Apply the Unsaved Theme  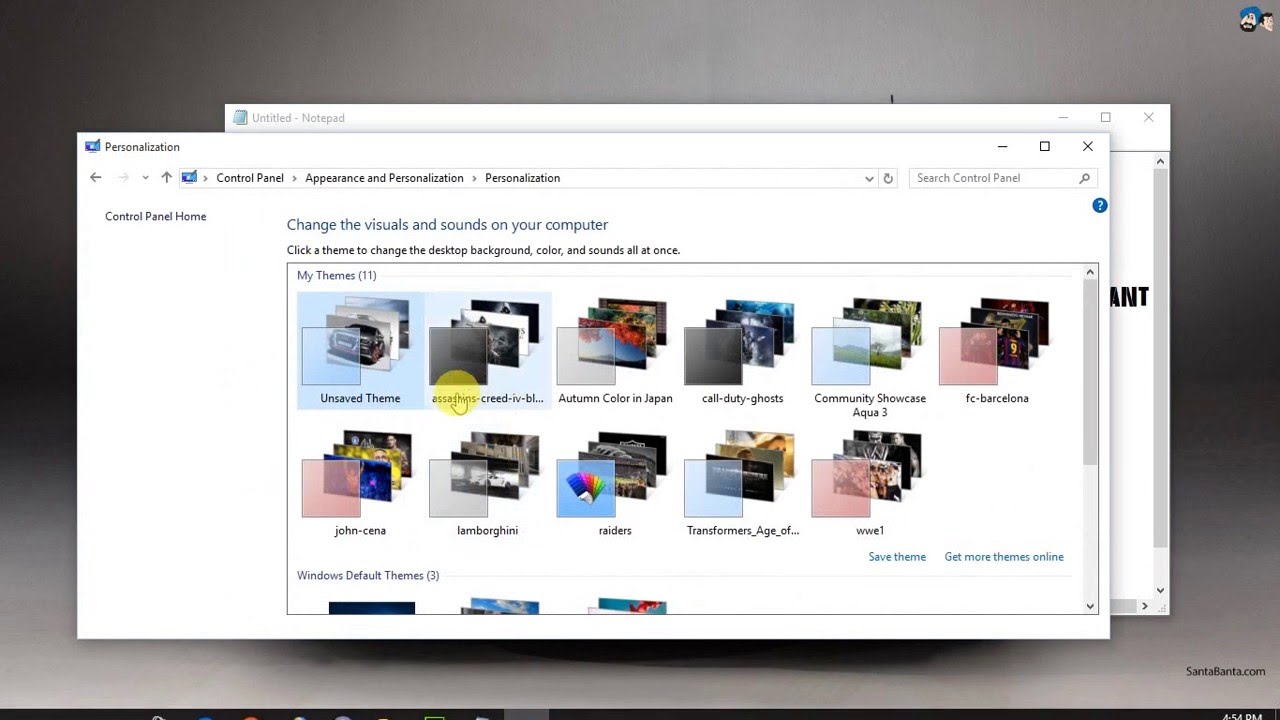tap(360, 350)
